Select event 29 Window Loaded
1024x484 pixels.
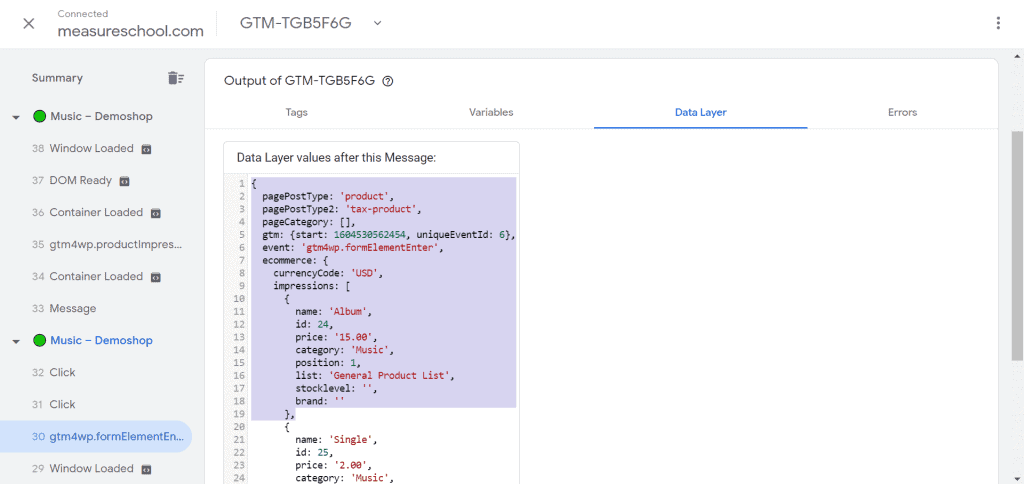coord(82,468)
